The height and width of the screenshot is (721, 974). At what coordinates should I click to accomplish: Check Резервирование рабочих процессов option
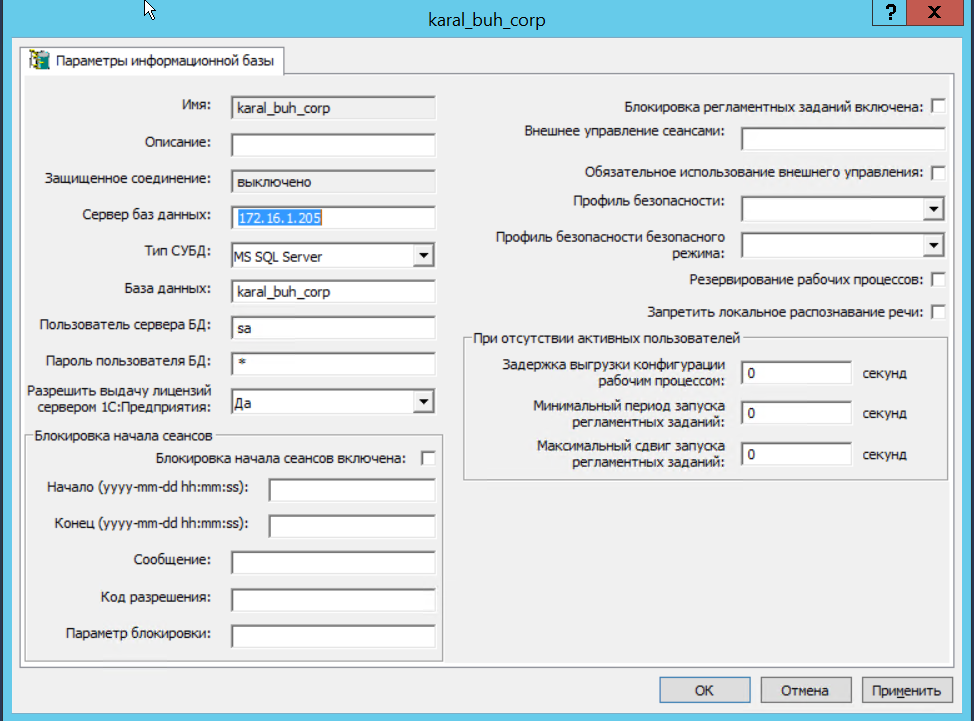tap(938, 279)
